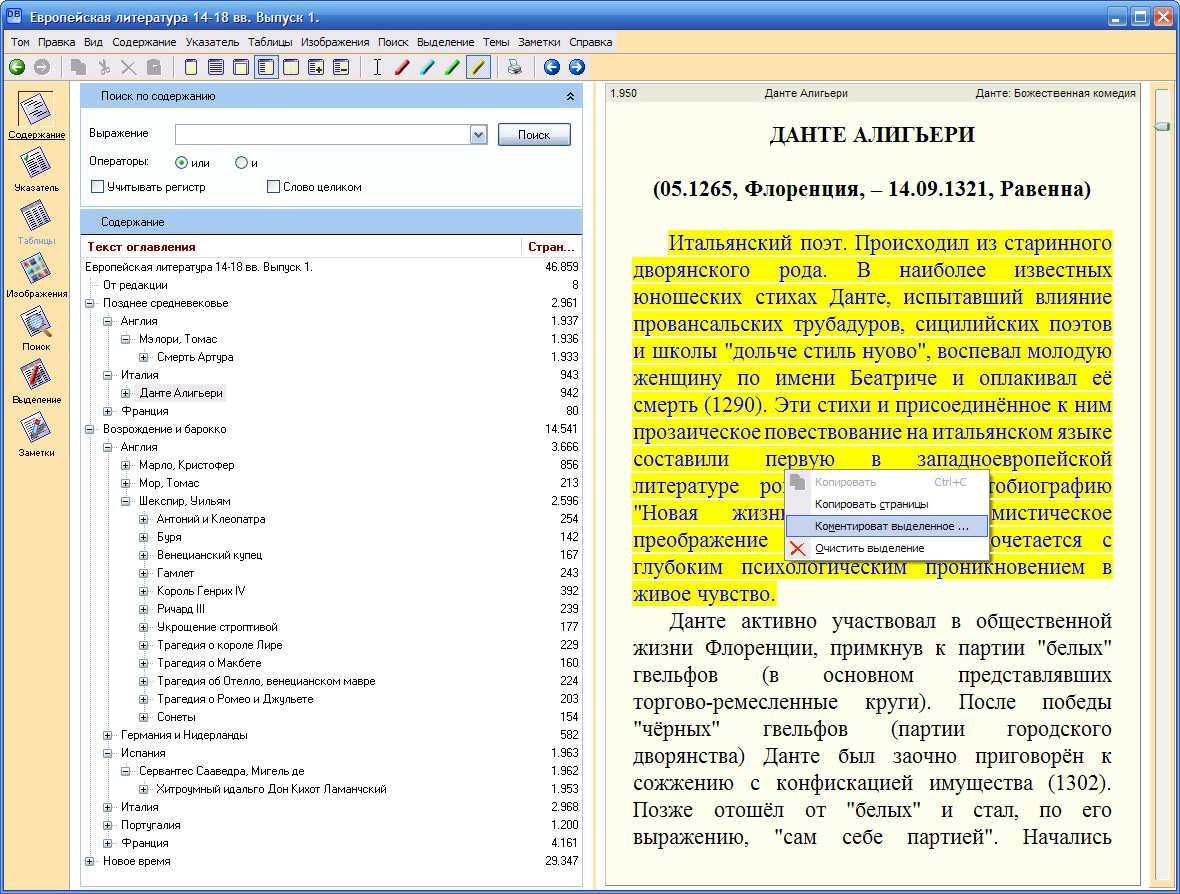Expand the 'Марло, Кристофер' tree node

click(126, 465)
